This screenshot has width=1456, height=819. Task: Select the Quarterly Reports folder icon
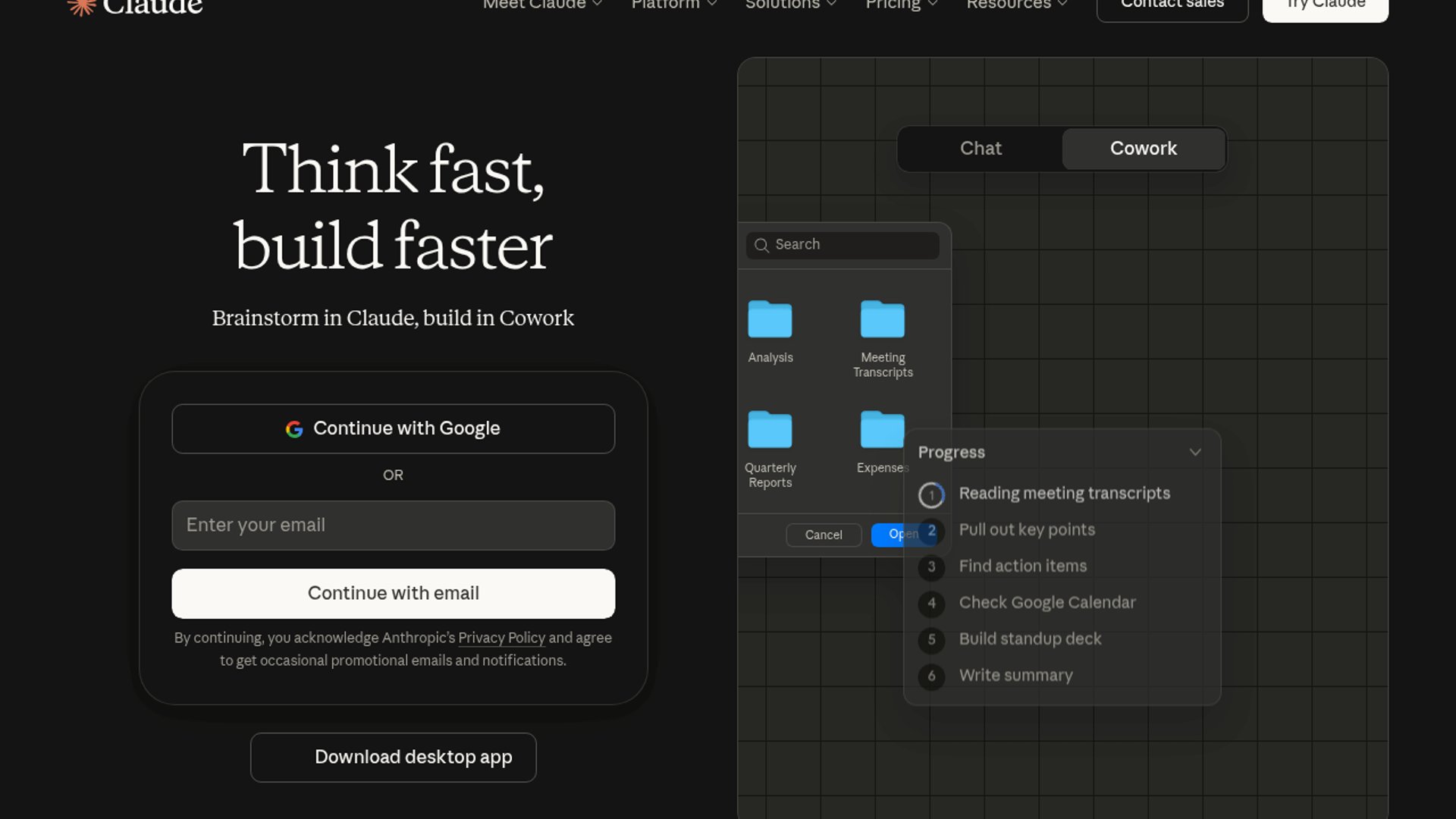(770, 430)
